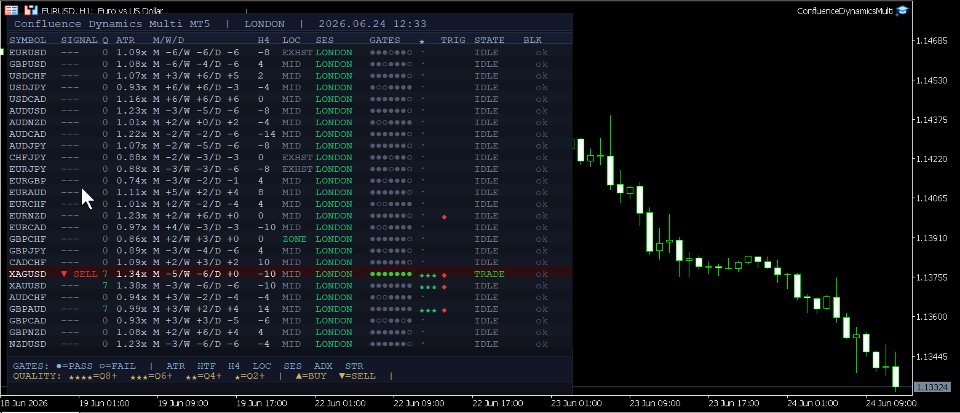
Task: Click the TRADE state in the XAGUSD row
Action: 489,274
